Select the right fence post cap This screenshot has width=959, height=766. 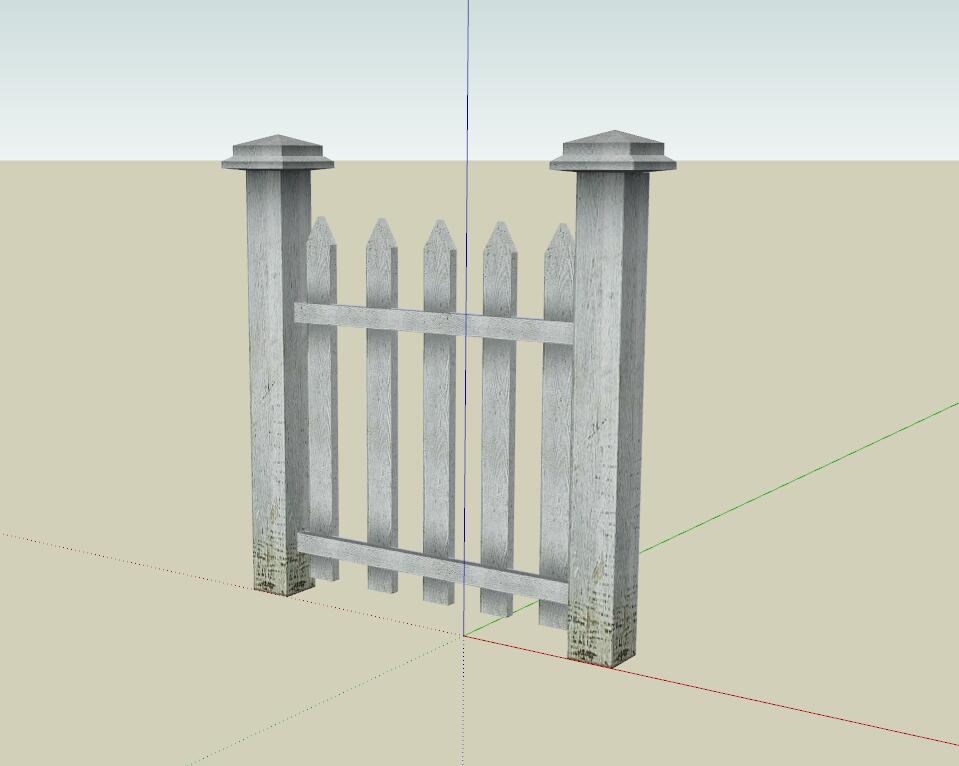click(612, 152)
